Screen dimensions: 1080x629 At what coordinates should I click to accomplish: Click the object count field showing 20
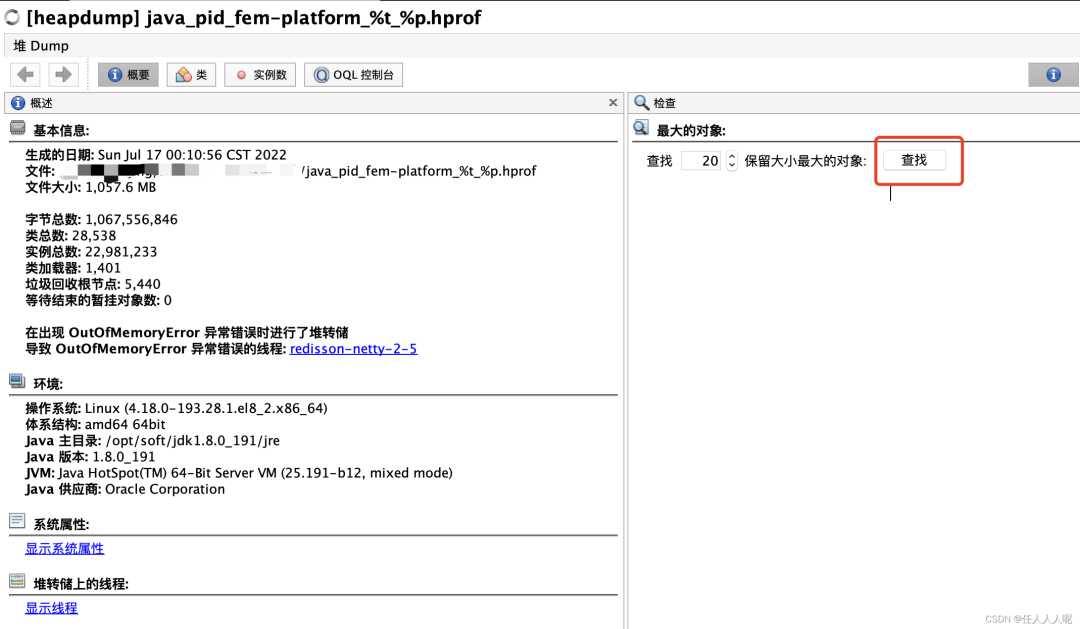point(701,161)
